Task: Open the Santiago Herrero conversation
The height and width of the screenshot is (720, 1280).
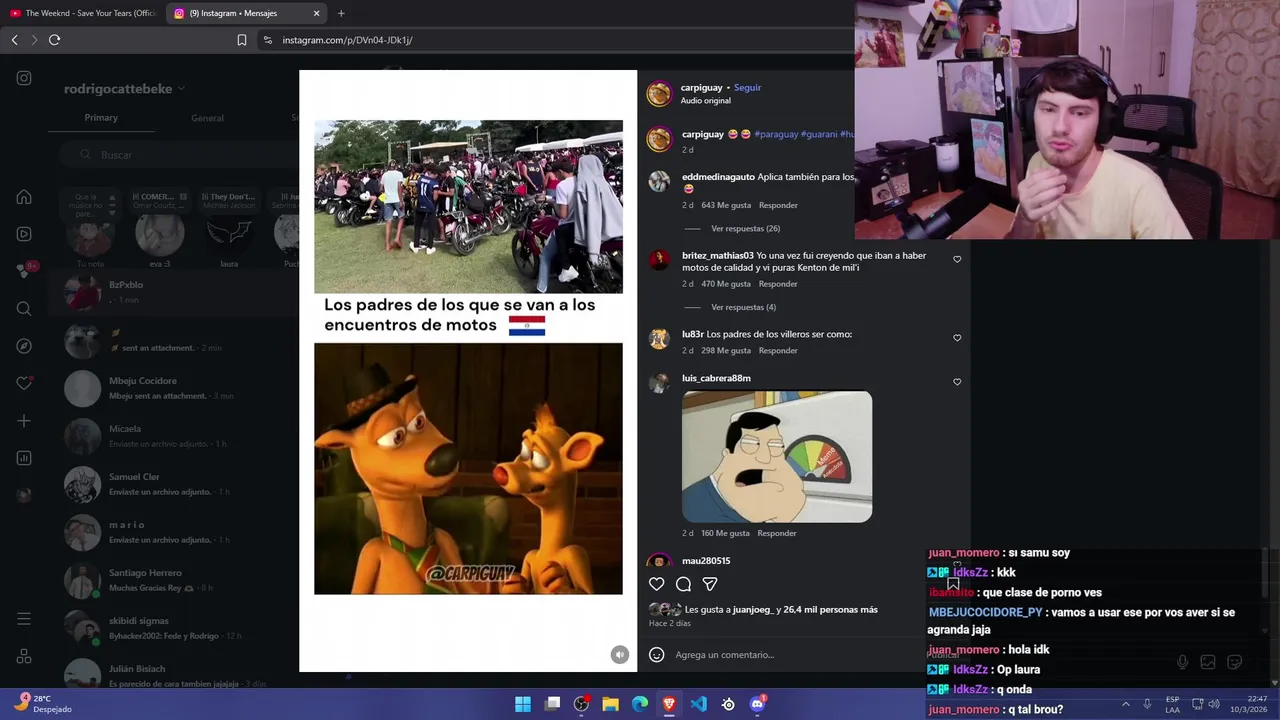Action: (175, 580)
